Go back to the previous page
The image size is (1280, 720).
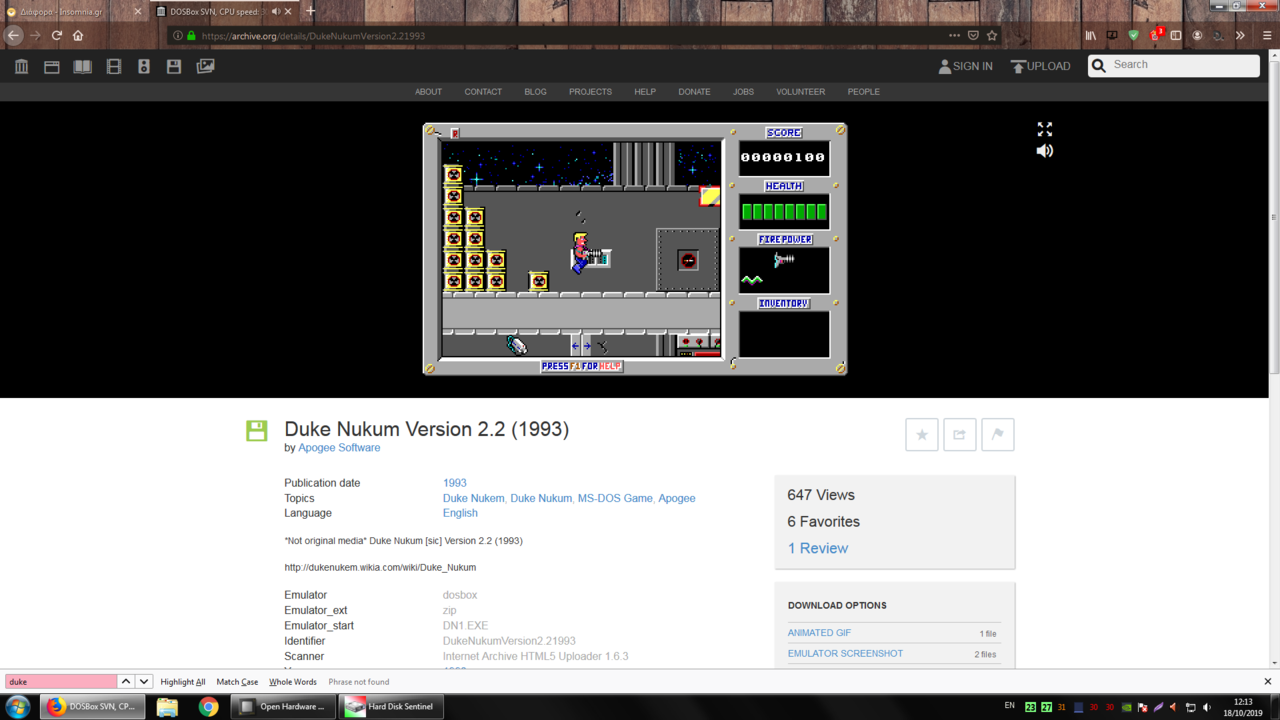tap(14, 35)
